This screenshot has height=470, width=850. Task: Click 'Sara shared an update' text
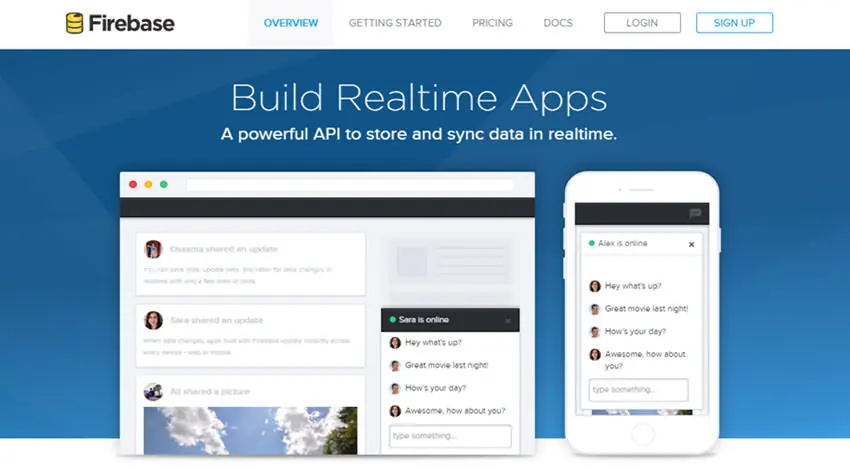(216, 320)
